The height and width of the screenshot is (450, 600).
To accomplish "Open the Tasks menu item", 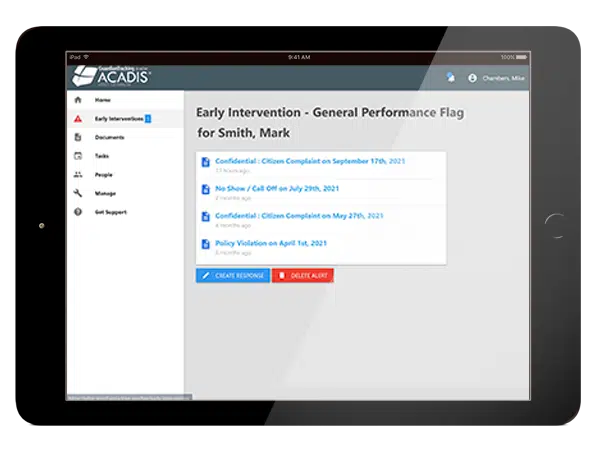I will pyautogui.click(x=104, y=156).
